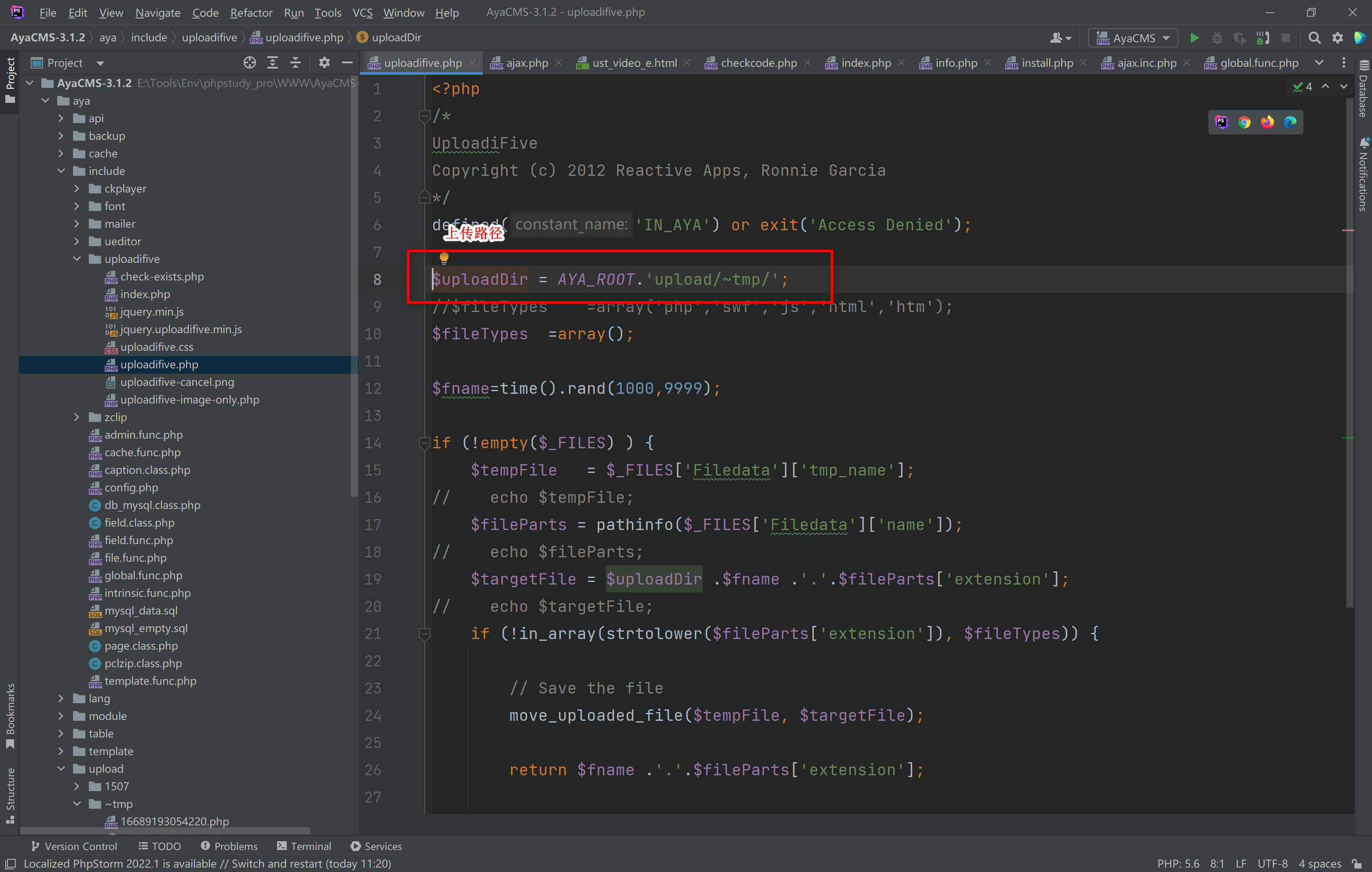Open Project panel gear options
The image size is (1372, 872).
[x=324, y=63]
